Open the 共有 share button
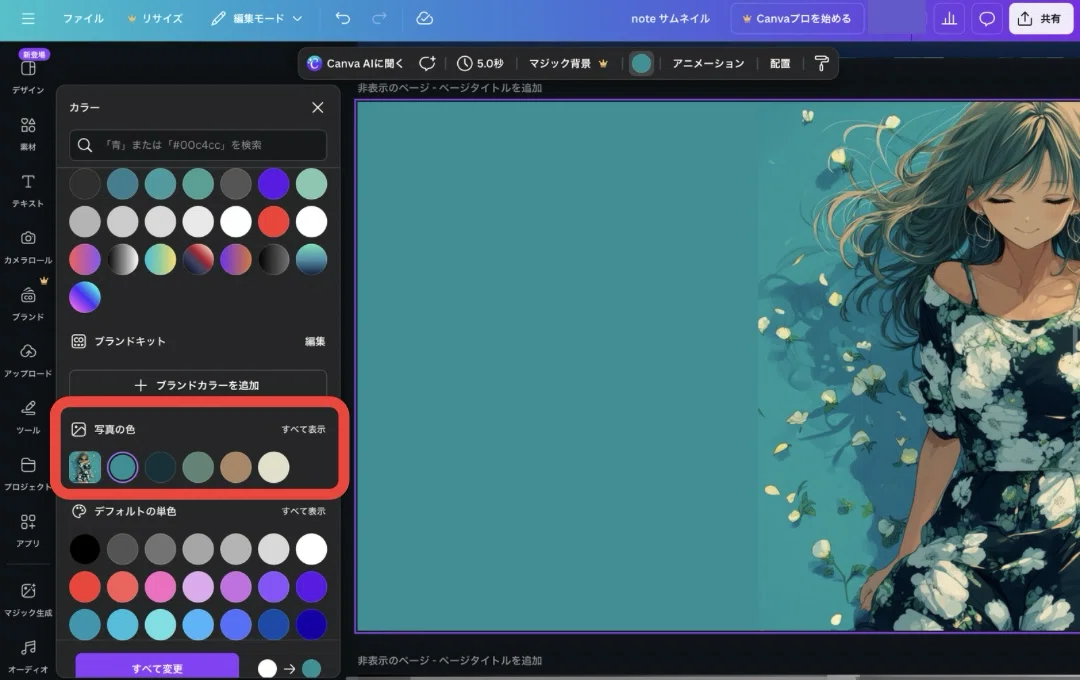Viewport: 1080px width, 680px height. pos(1040,19)
